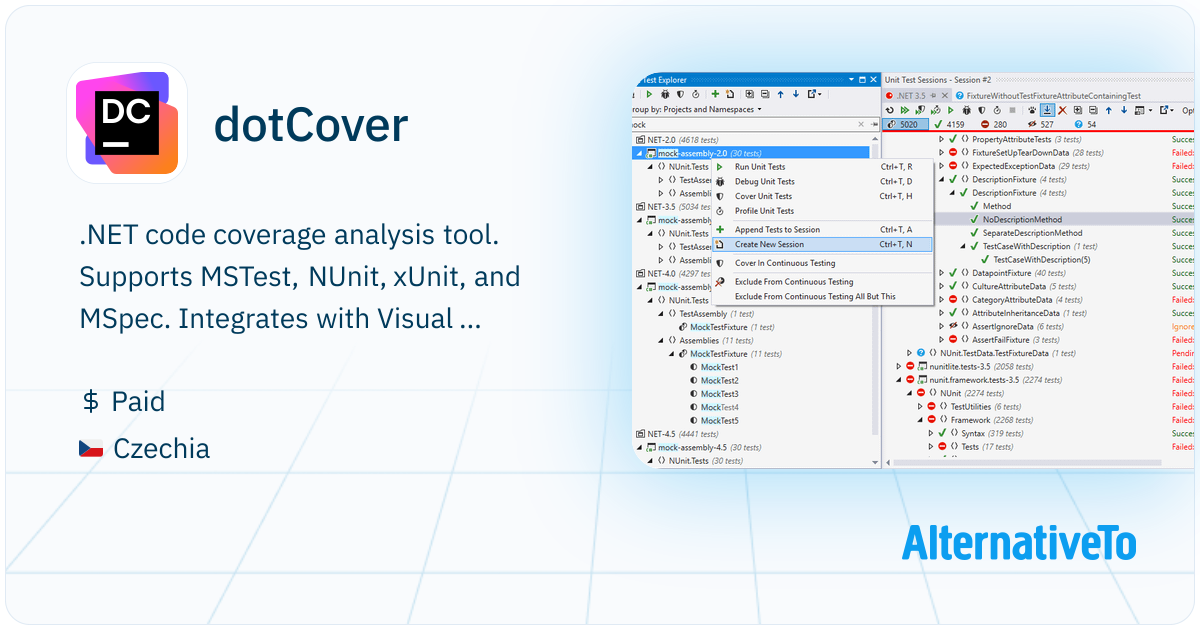The width and height of the screenshot is (1200, 630).
Task: Toggle the 527 ignored tests filter
Action: point(1040,125)
